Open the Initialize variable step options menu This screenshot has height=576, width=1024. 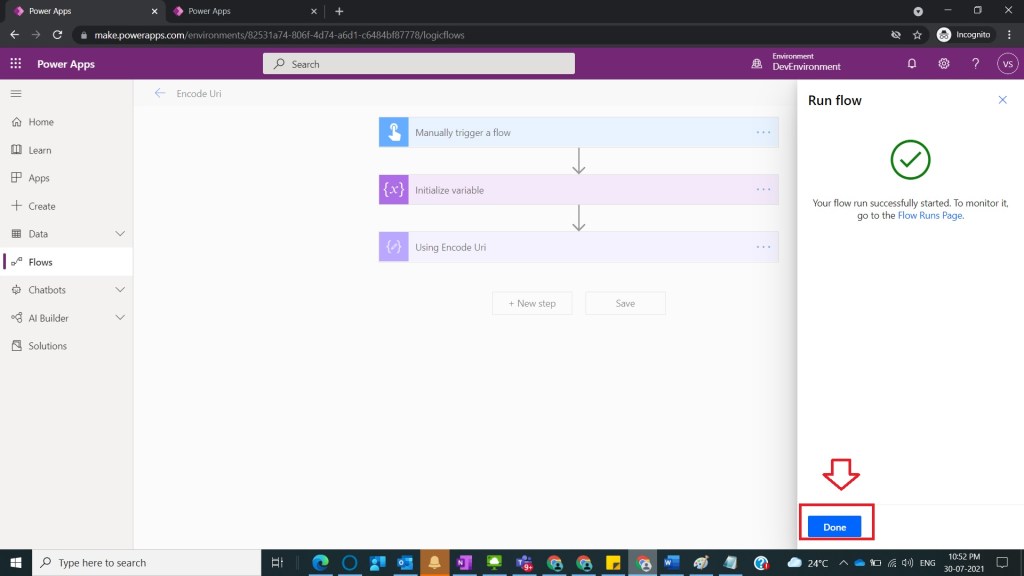point(763,189)
